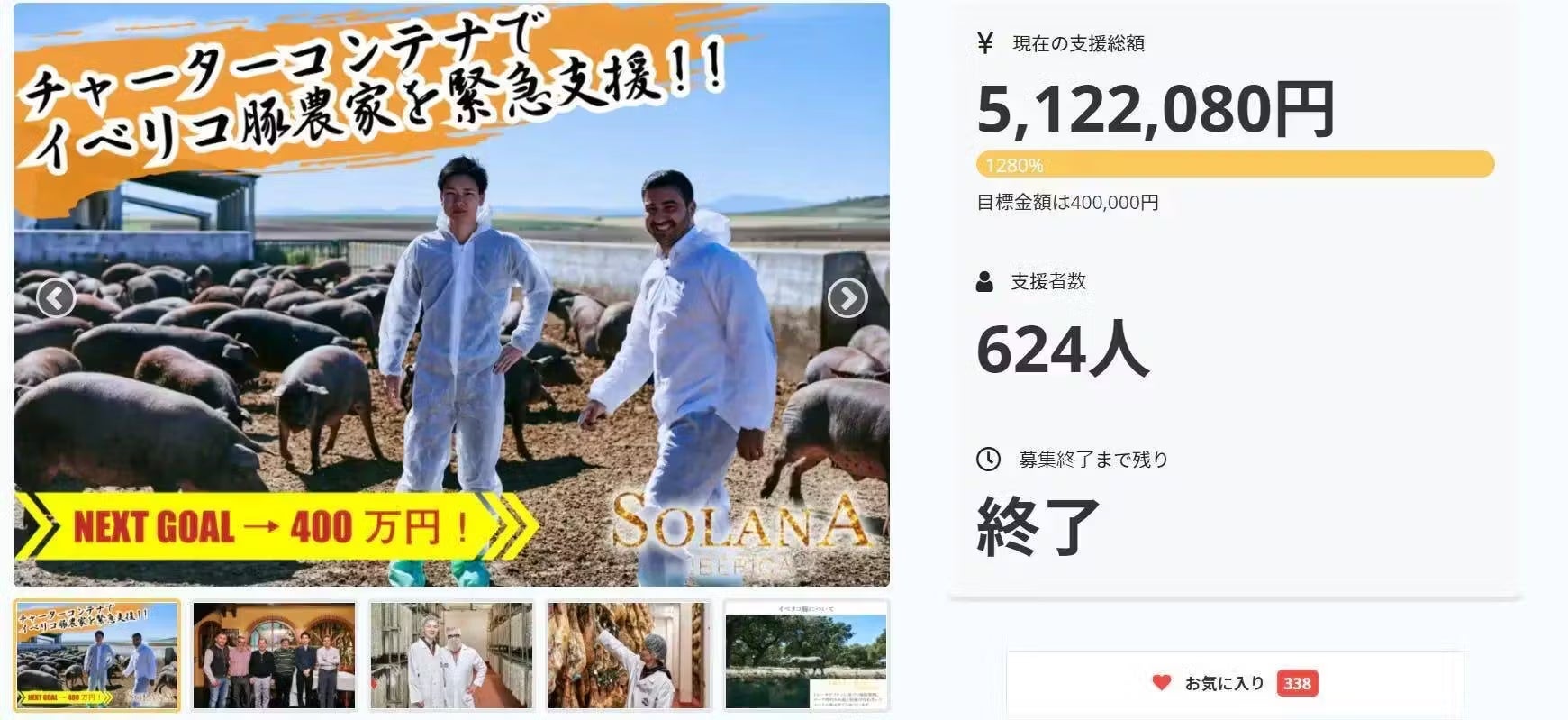This screenshot has height=720, width=1568.
Task: Click the clock icon beside 募集終了まで残り
Action: tap(988, 459)
